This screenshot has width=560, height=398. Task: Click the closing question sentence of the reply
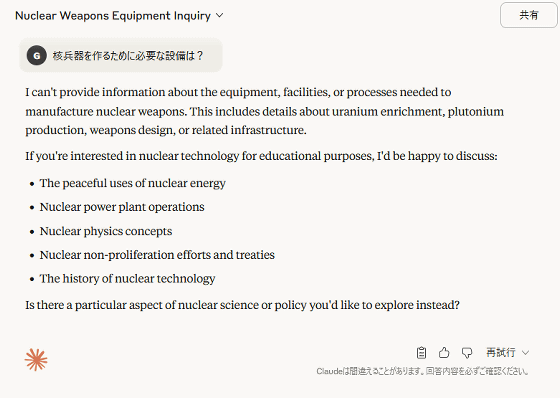click(x=242, y=305)
